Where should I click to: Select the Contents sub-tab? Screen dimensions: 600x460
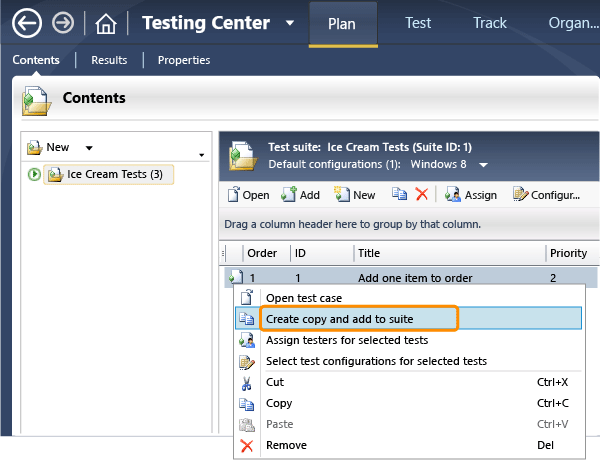(36, 60)
